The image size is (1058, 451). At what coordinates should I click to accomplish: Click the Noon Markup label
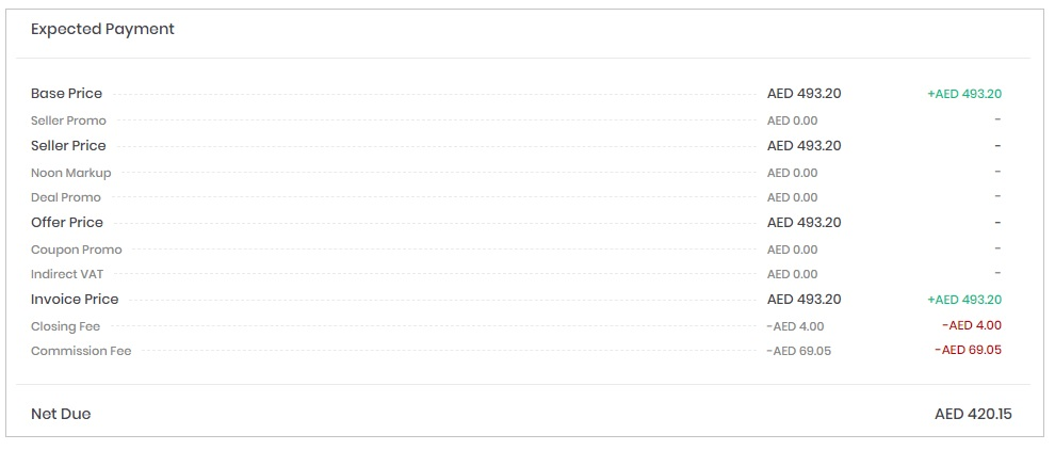pos(71,172)
